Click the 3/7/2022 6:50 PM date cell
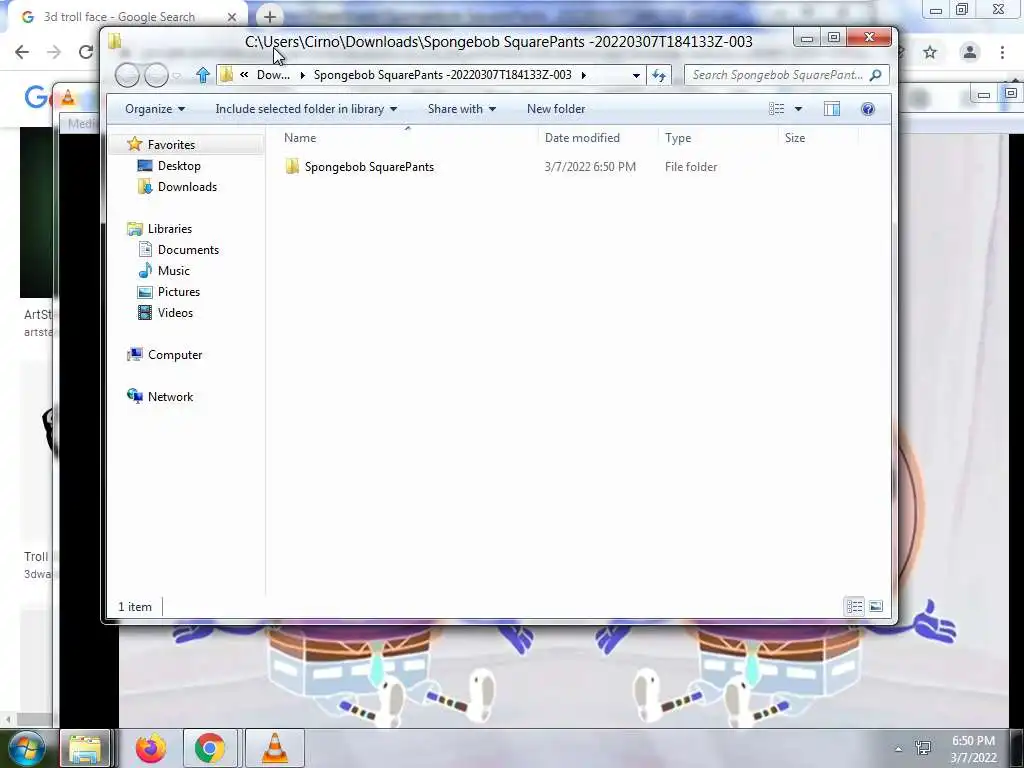The width and height of the screenshot is (1024, 768). (x=590, y=167)
